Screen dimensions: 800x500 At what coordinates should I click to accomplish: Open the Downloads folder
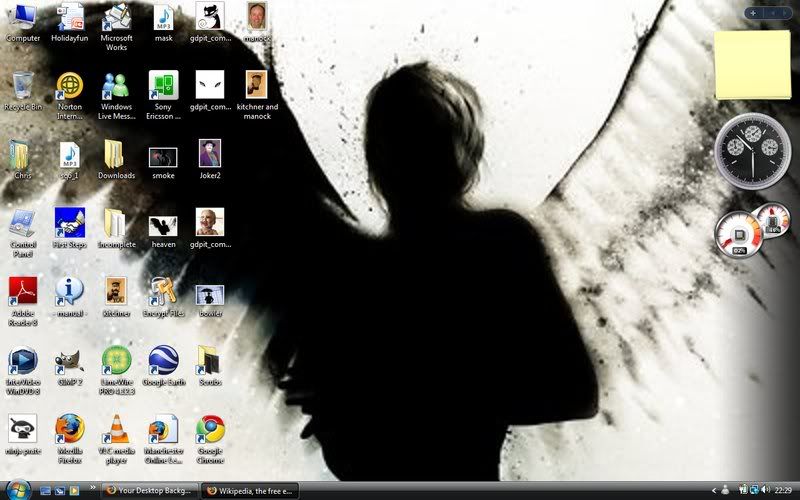[115, 155]
